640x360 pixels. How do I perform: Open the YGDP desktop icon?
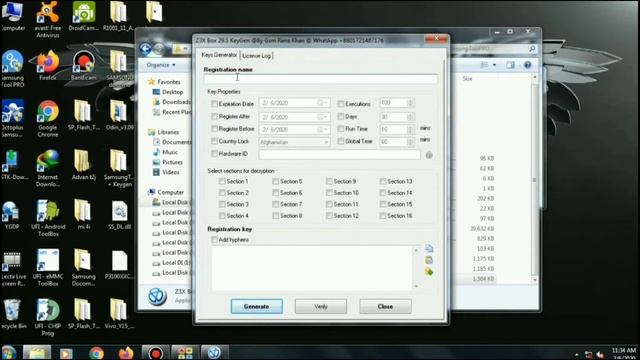(x=11, y=215)
